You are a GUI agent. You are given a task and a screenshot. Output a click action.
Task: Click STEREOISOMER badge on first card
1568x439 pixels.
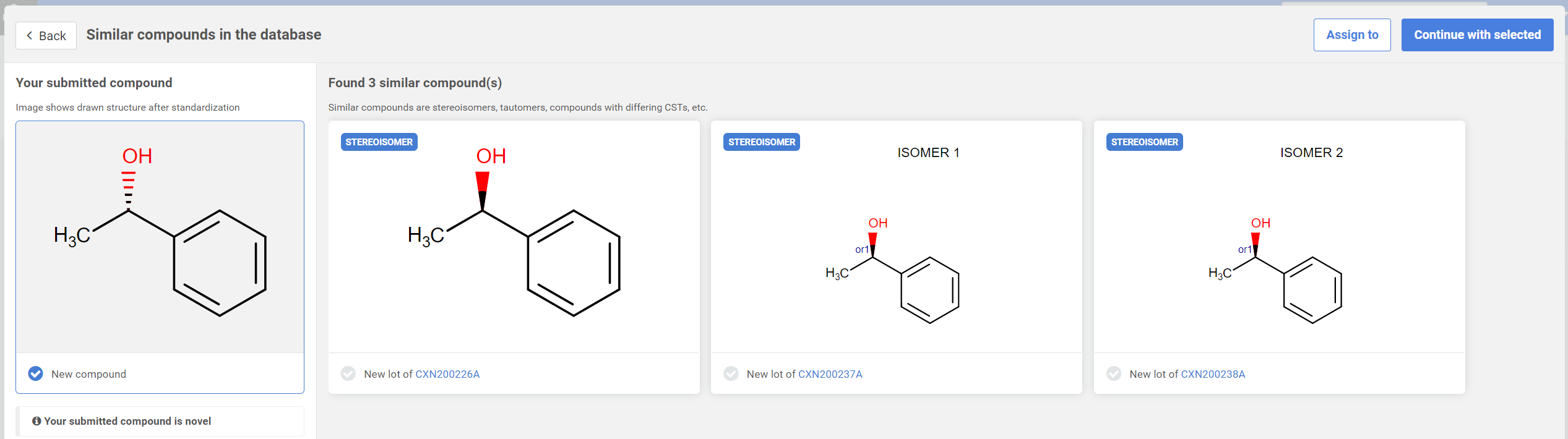click(379, 142)
